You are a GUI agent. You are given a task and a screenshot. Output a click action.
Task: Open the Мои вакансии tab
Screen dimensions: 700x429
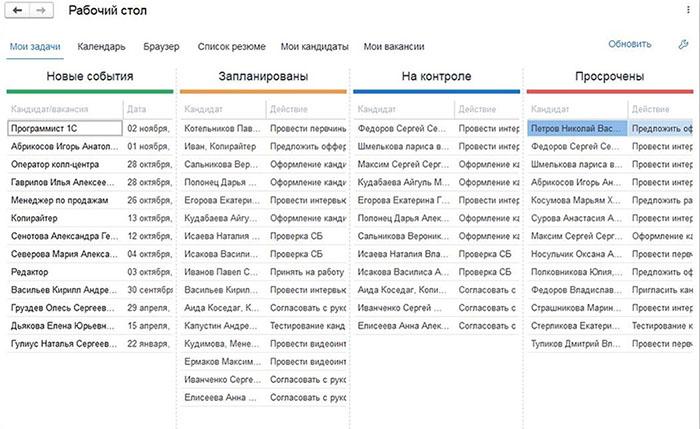click(x=394, y=46)
